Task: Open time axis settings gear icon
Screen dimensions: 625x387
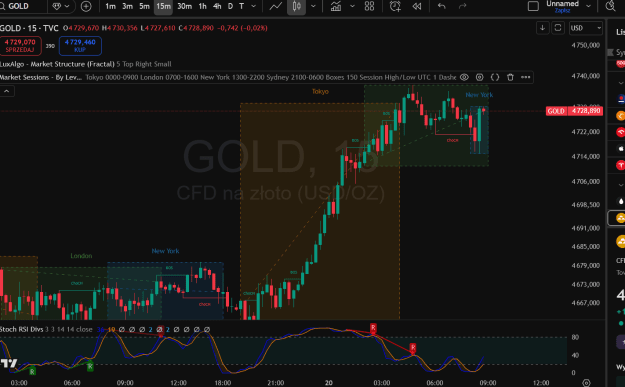Action: [586, 383]
